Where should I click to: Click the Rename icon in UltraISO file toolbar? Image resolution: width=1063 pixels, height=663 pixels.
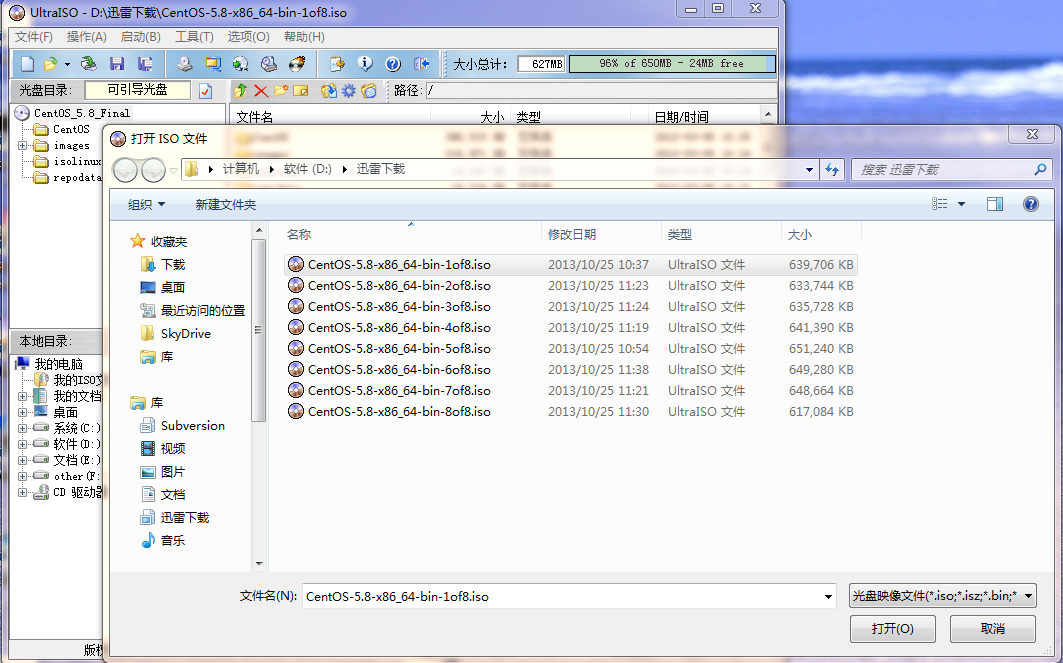point(301,90)
